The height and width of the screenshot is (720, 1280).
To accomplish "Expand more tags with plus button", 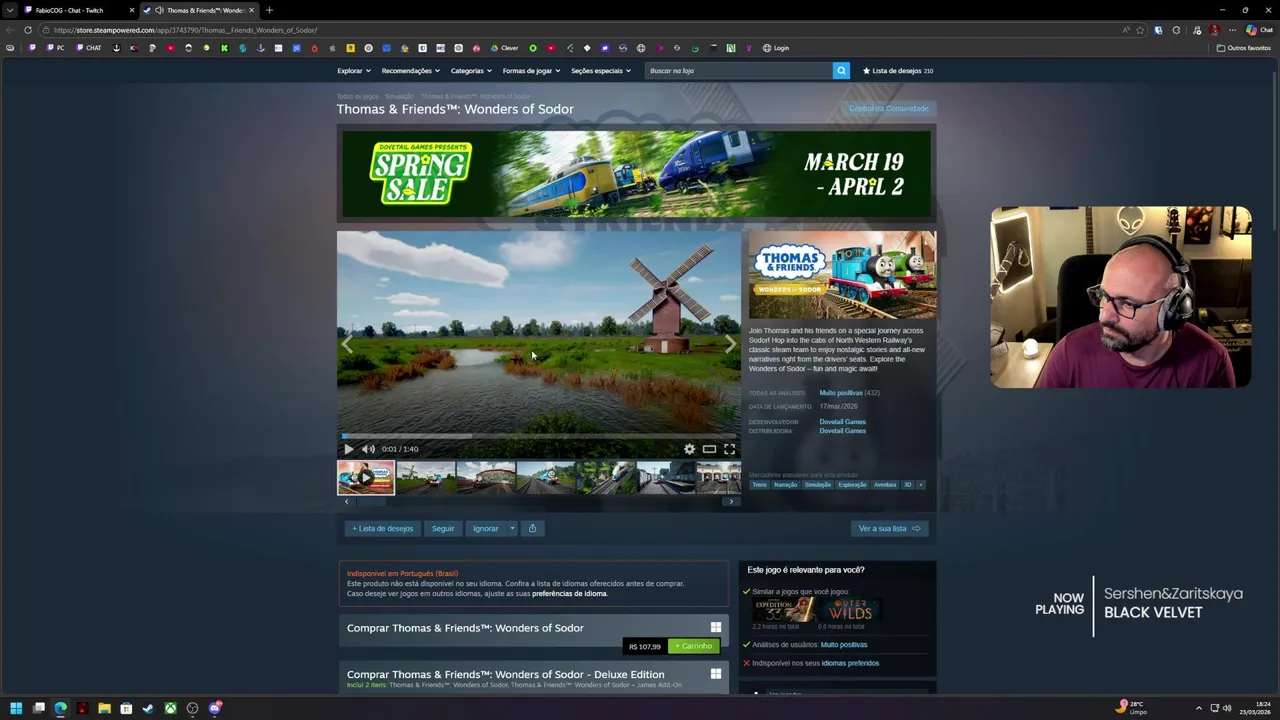I will pyautogui.click(x=921, y=485).
